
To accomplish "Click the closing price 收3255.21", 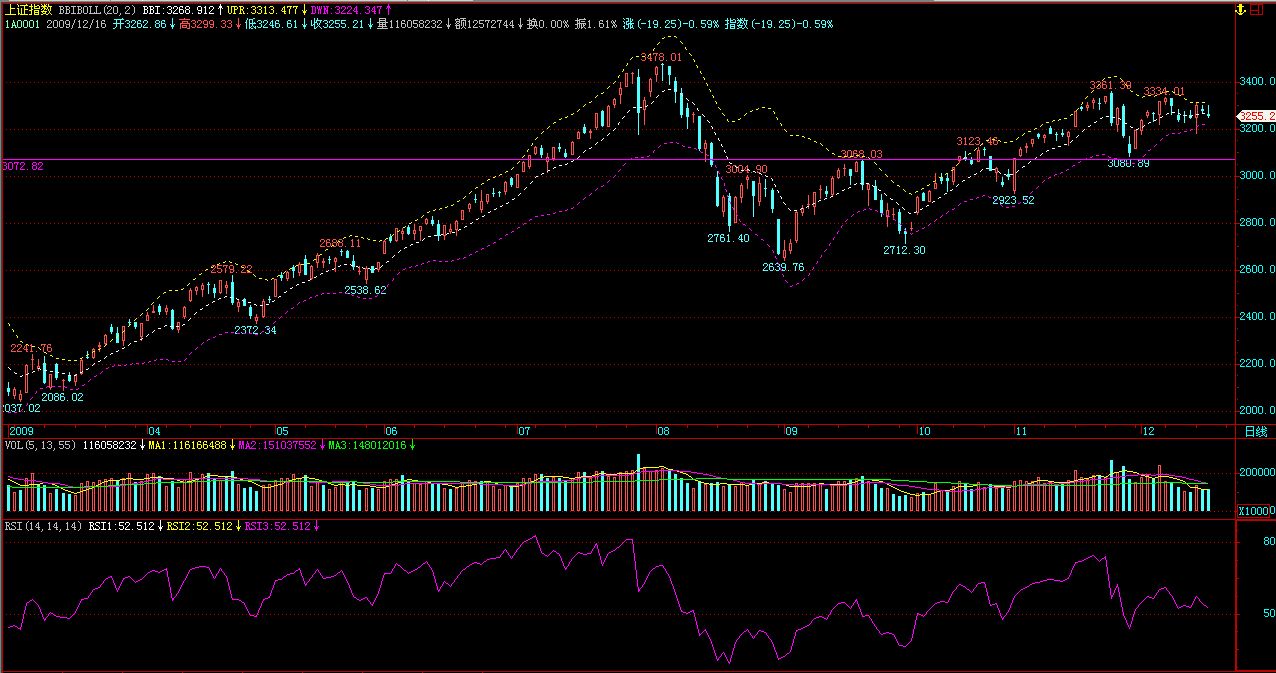I will pyautogui.click(x=337, y=23).
